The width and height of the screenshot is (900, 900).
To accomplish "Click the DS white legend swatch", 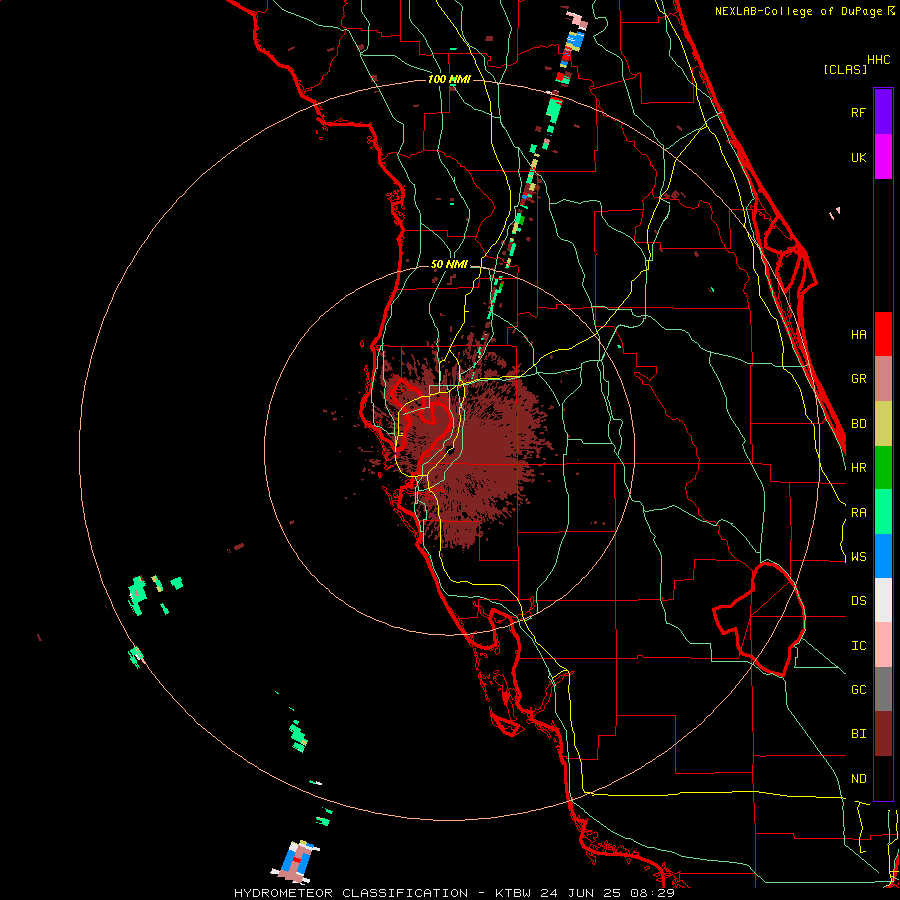I will (x=883, y=600).
